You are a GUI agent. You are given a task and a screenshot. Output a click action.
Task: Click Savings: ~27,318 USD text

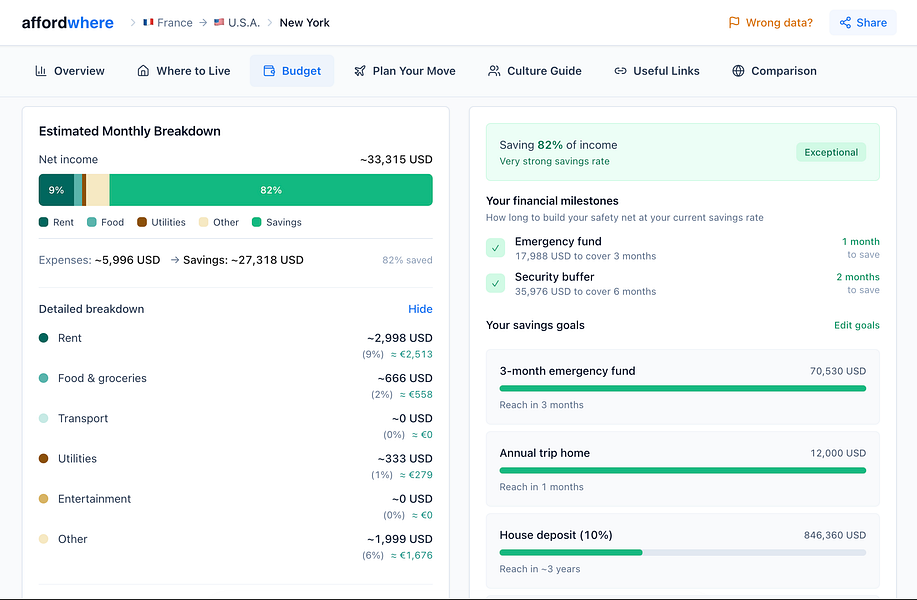click(243, 260)
